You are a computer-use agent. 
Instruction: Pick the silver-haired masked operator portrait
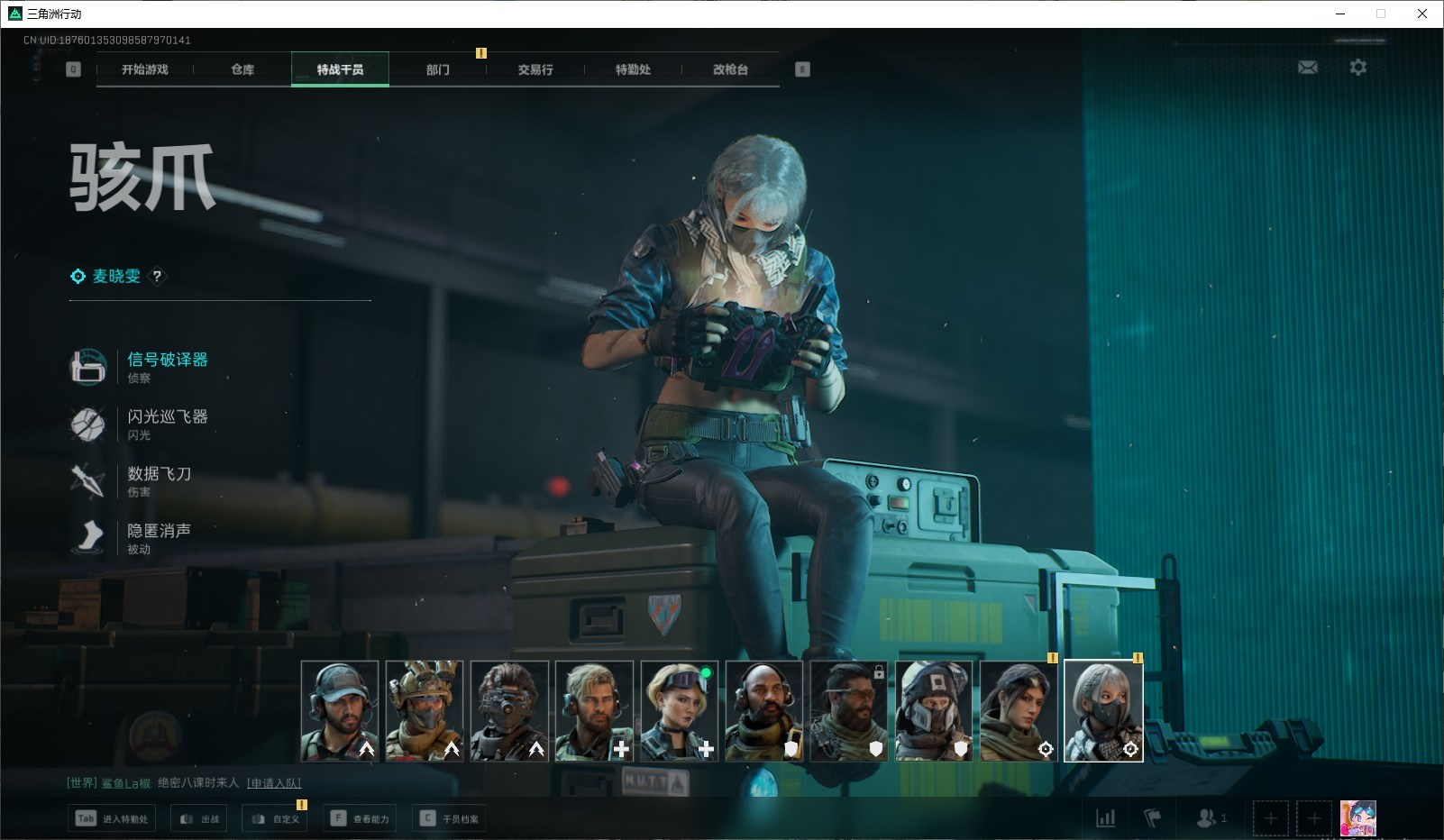[1103, 711]
